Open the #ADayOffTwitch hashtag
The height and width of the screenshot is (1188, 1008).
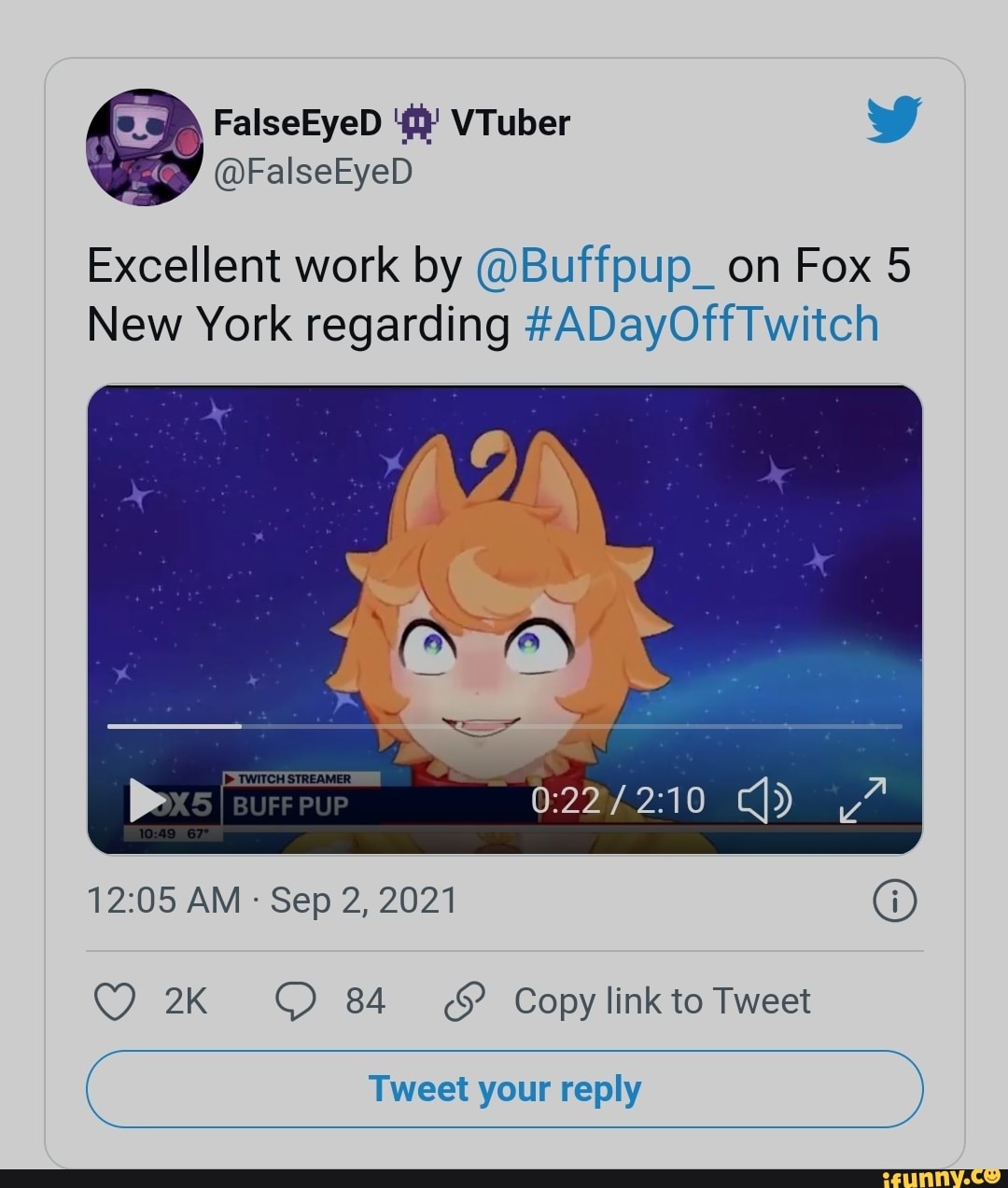702,325
